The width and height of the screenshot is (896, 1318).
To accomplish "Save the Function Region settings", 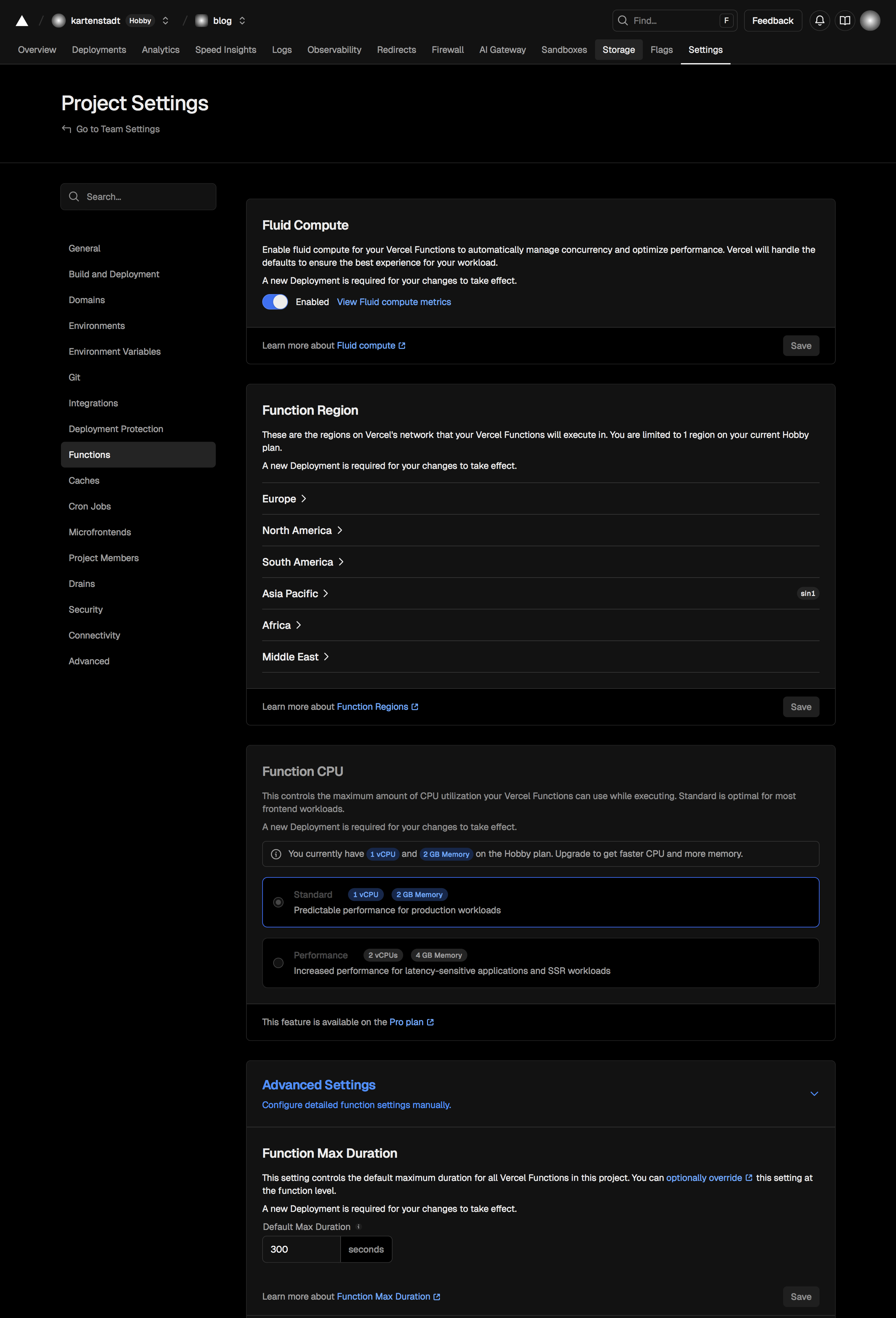I will pyautogui.click(x=801, y=707).
